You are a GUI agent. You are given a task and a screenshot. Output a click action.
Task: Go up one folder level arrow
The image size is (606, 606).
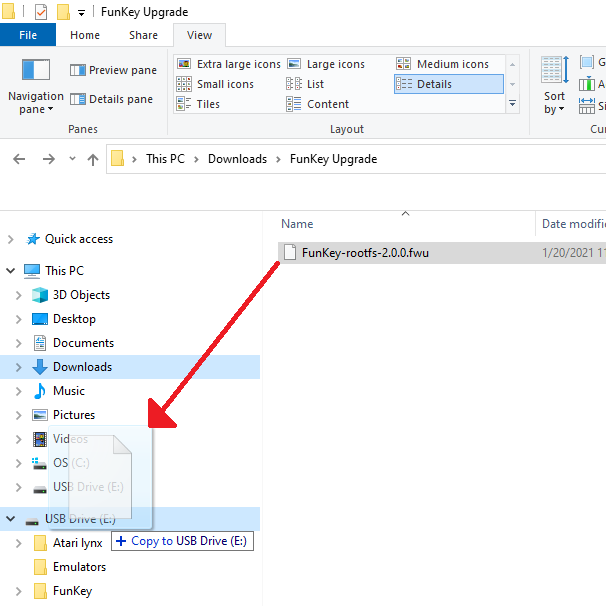[x=93, y=159]
